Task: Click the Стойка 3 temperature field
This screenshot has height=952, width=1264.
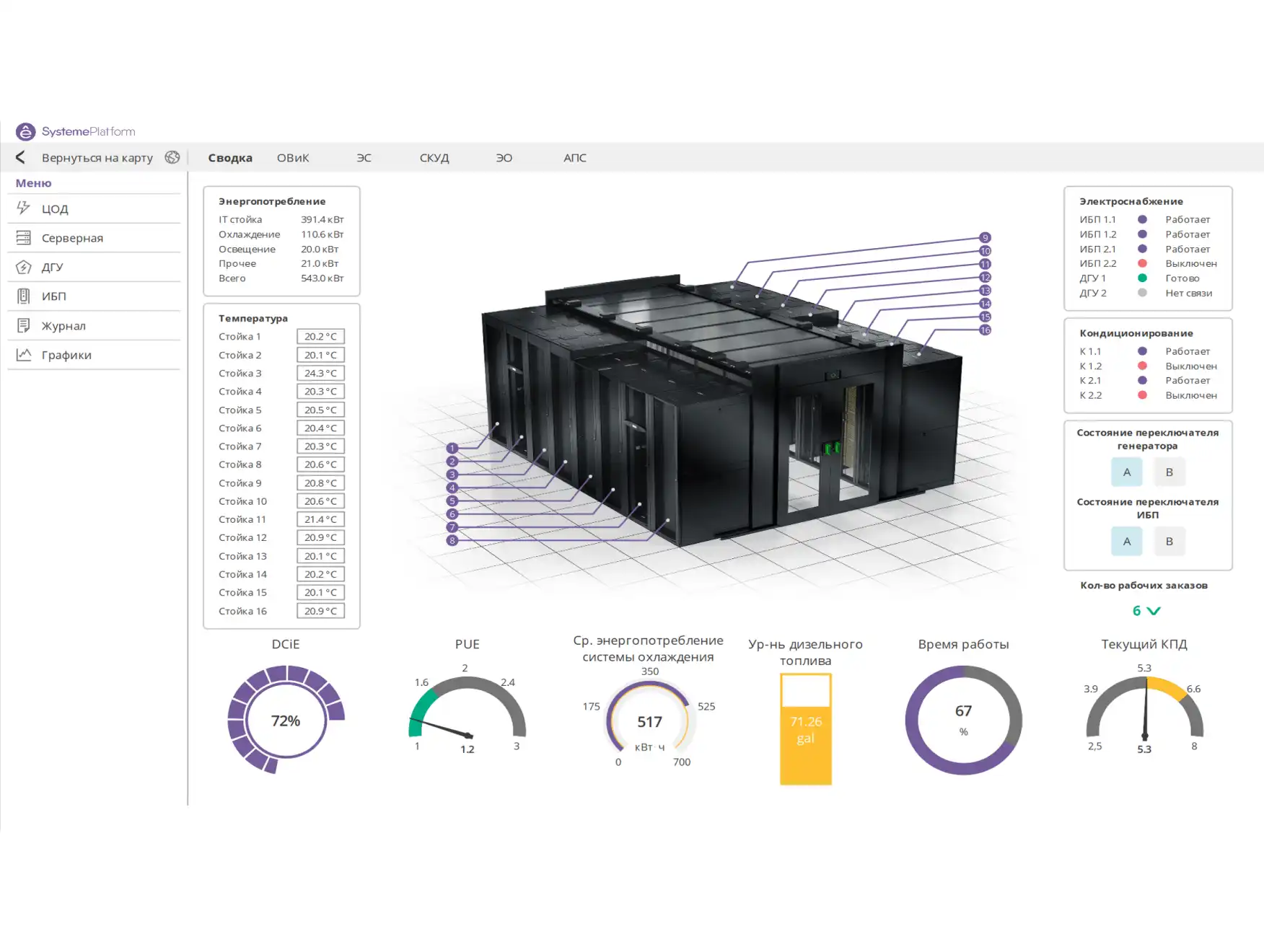Action: click(320, 374)
